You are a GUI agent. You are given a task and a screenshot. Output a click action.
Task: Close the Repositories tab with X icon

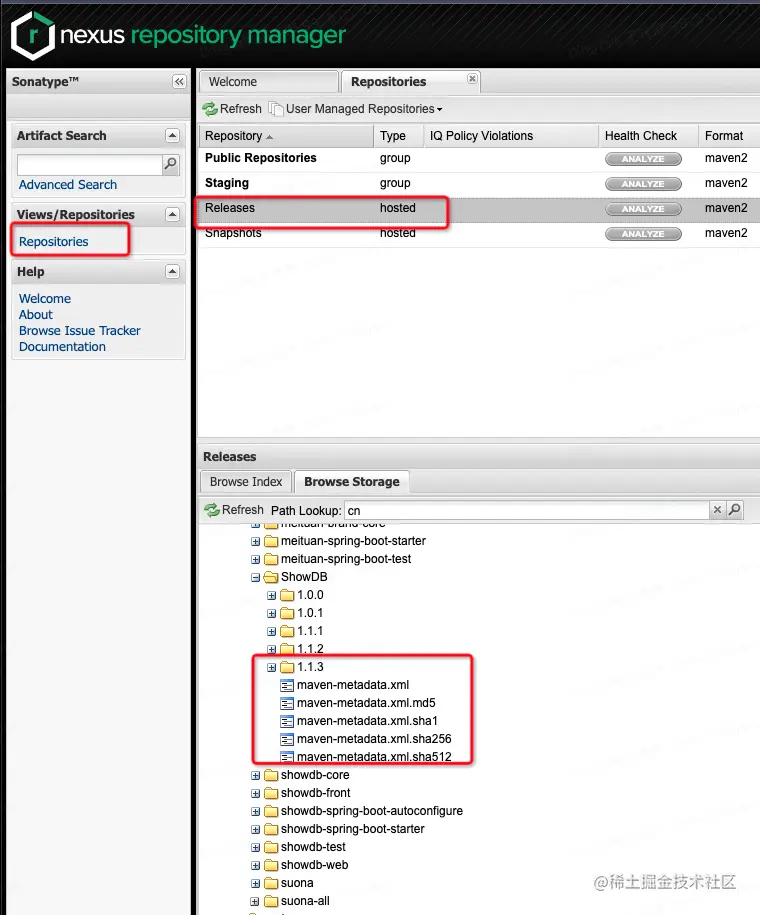coord(472,78)
